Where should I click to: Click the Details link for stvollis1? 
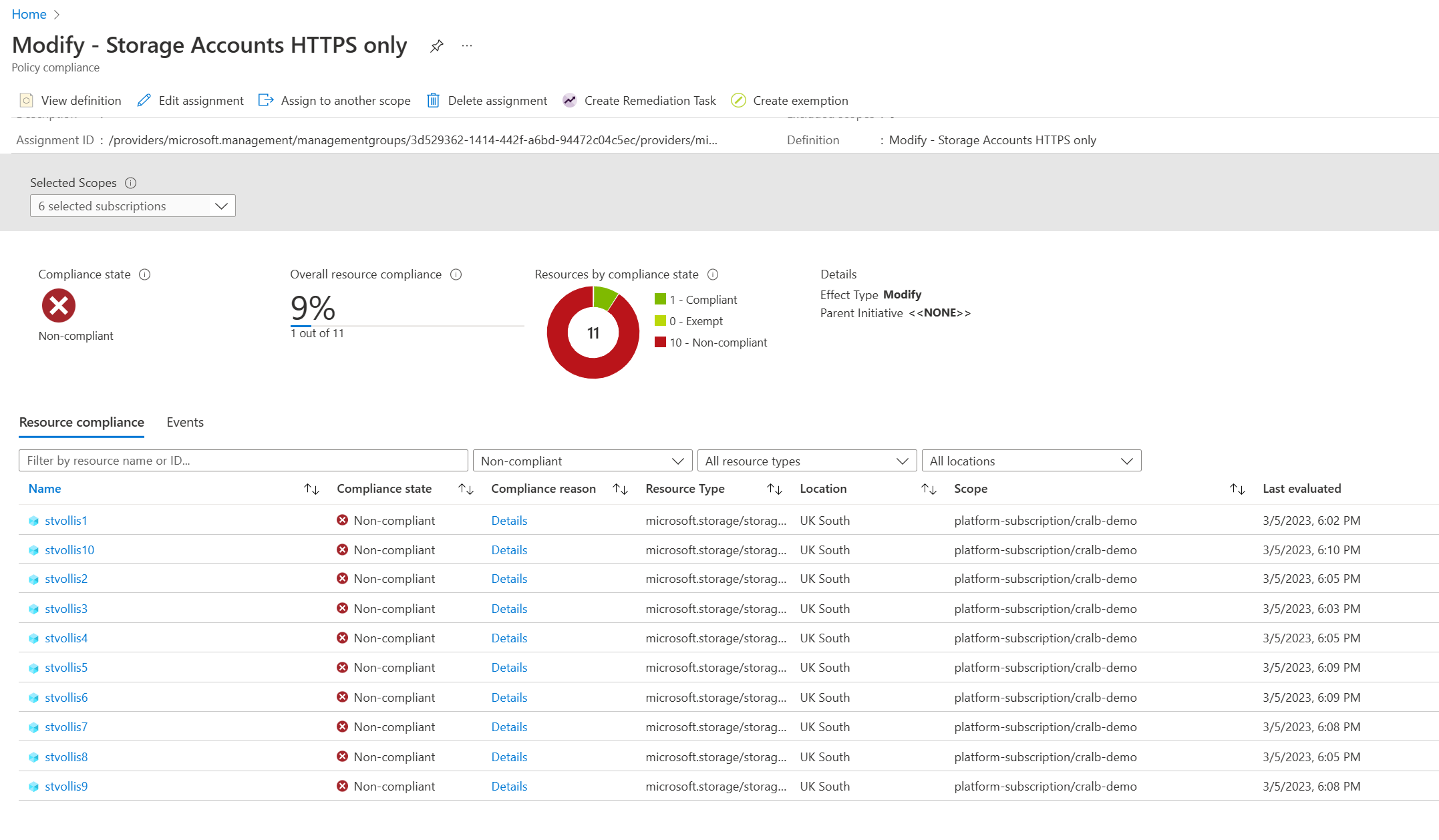[x=509, y=521]
